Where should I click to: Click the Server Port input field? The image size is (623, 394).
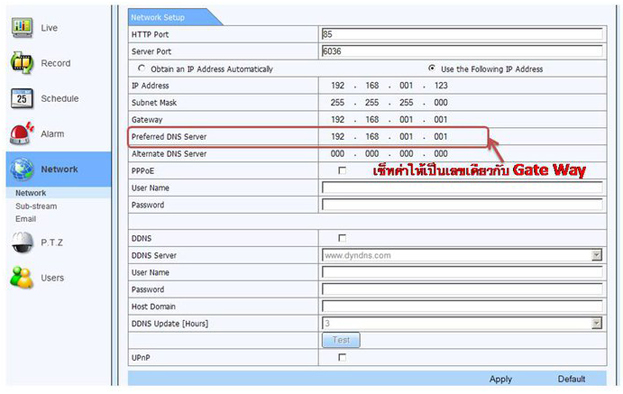click(x=462, y=51)
